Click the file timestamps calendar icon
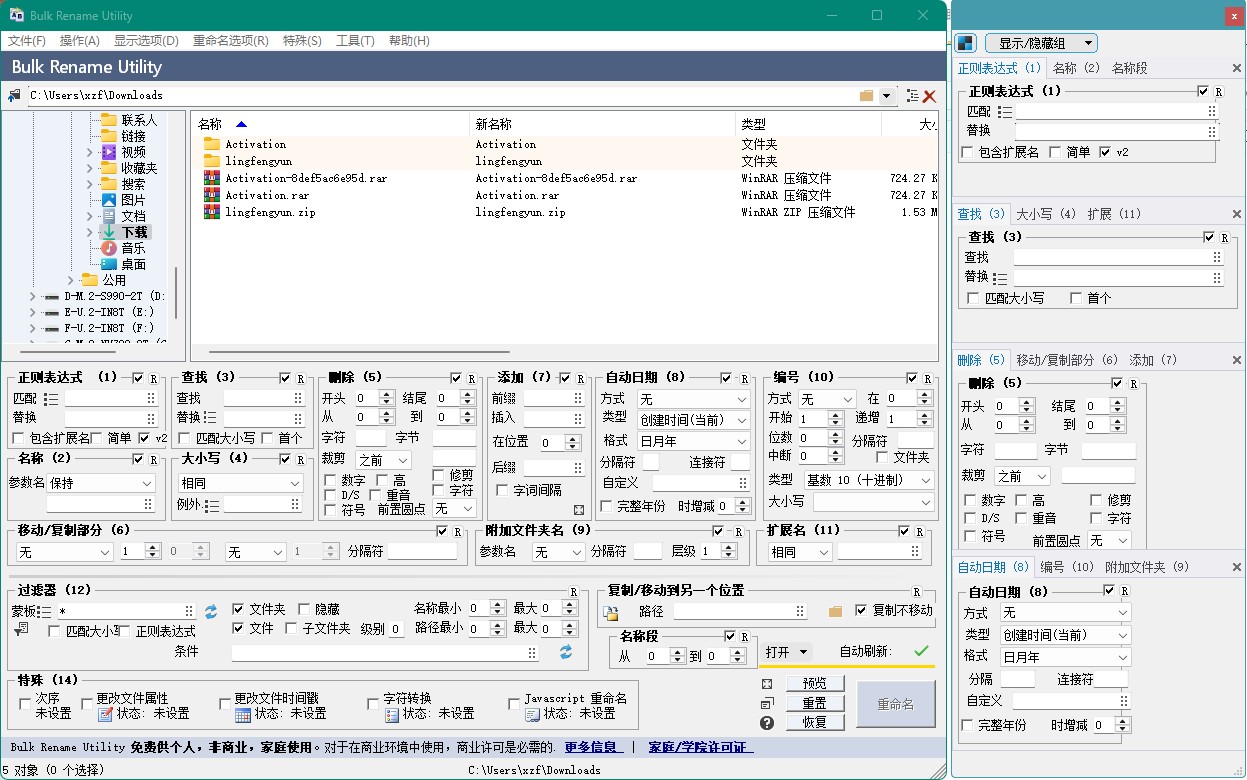 tap(243, 715)
